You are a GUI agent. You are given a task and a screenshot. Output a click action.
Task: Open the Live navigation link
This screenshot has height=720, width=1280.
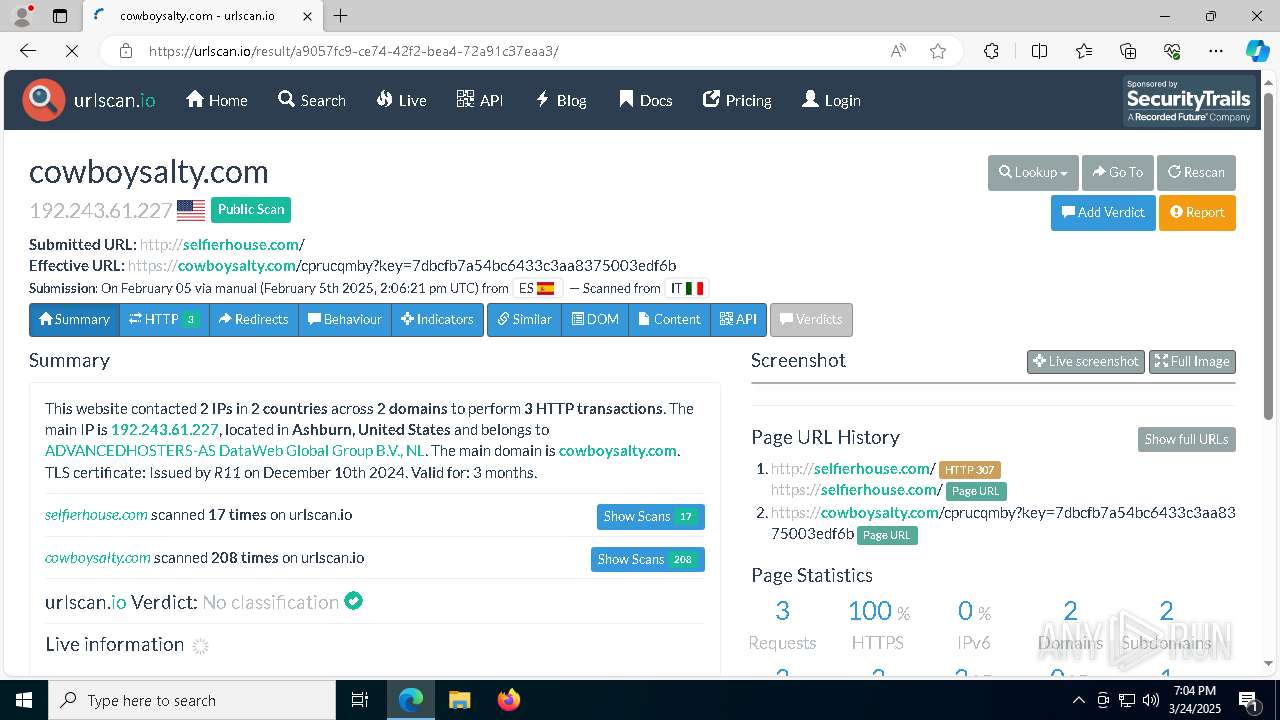(402, 100)
